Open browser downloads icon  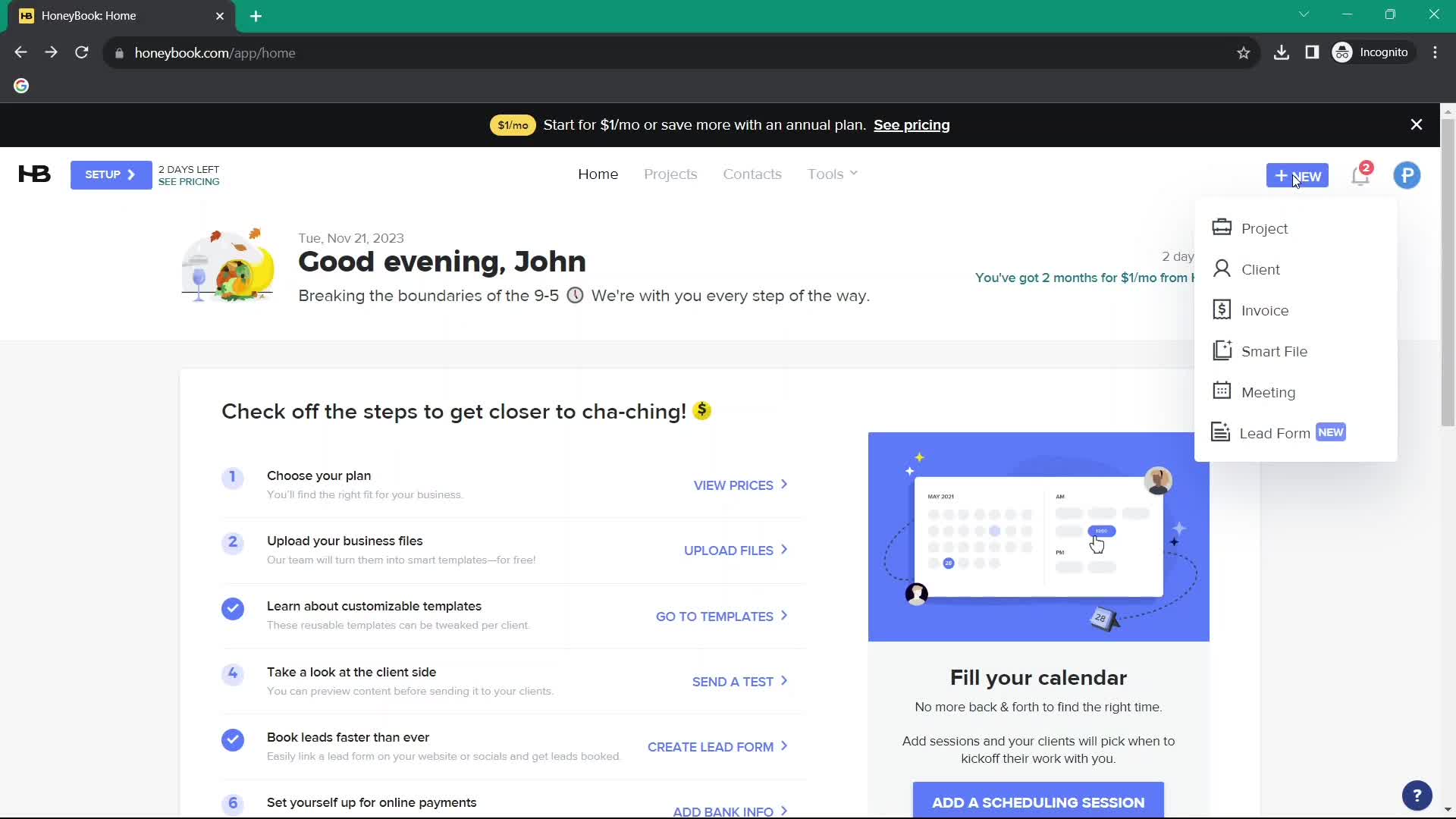(1282, 52)
